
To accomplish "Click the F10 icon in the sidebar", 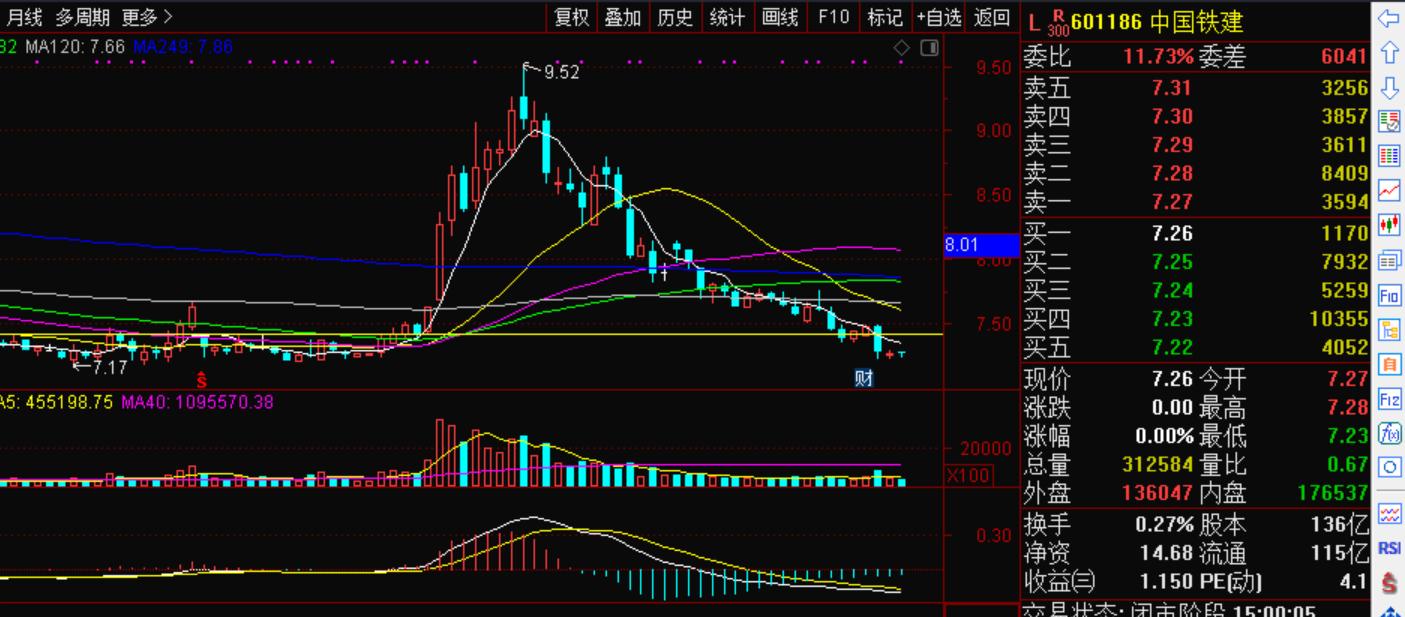I will pyautogui.click(x=1389, y=295).
